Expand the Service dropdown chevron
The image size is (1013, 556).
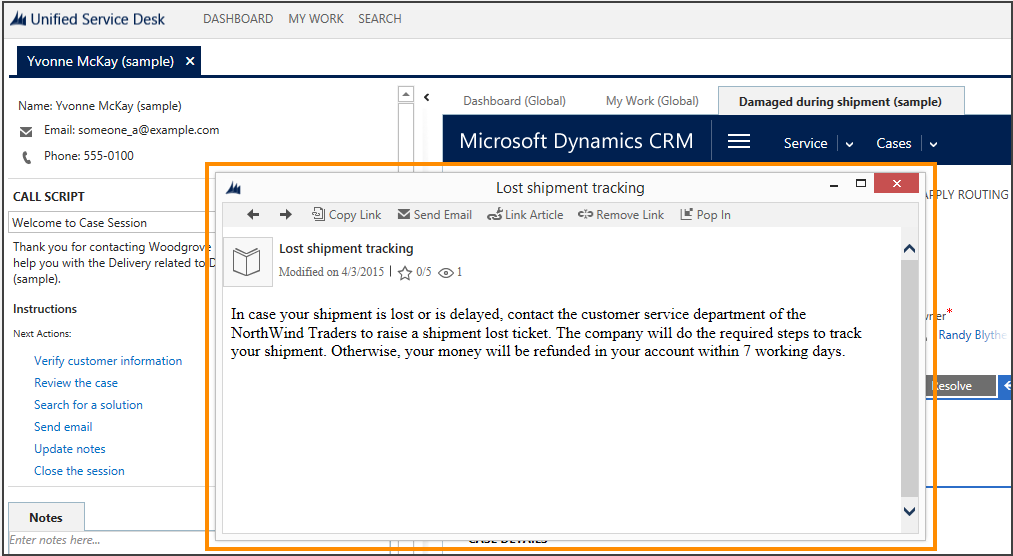point(850,144)
